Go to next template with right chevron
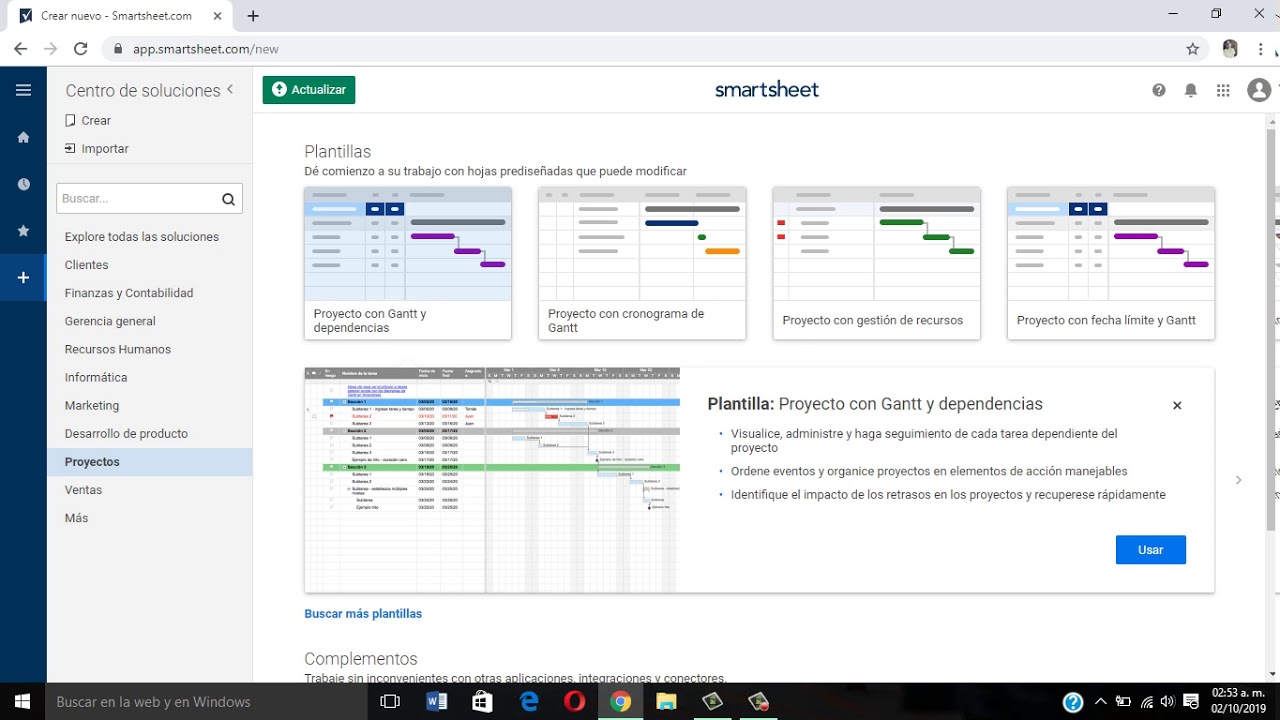Screen dimensions: 1280x720 tap(1238, 480)
